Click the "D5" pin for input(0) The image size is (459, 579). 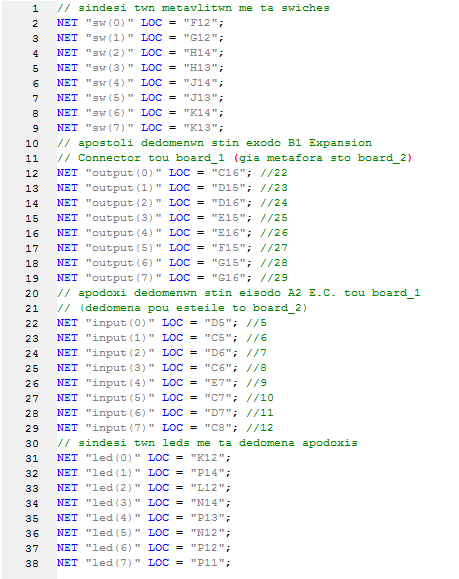tap(218, 323)
